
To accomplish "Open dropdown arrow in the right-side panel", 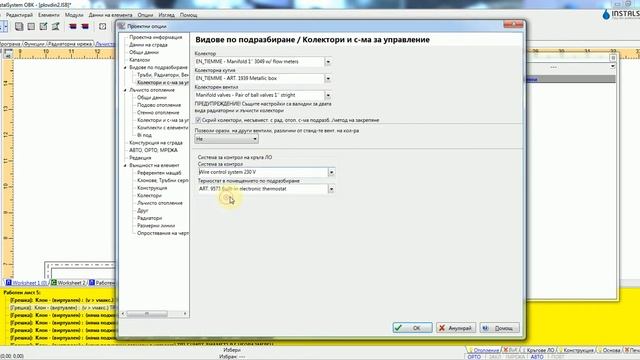I will (613, 66).
